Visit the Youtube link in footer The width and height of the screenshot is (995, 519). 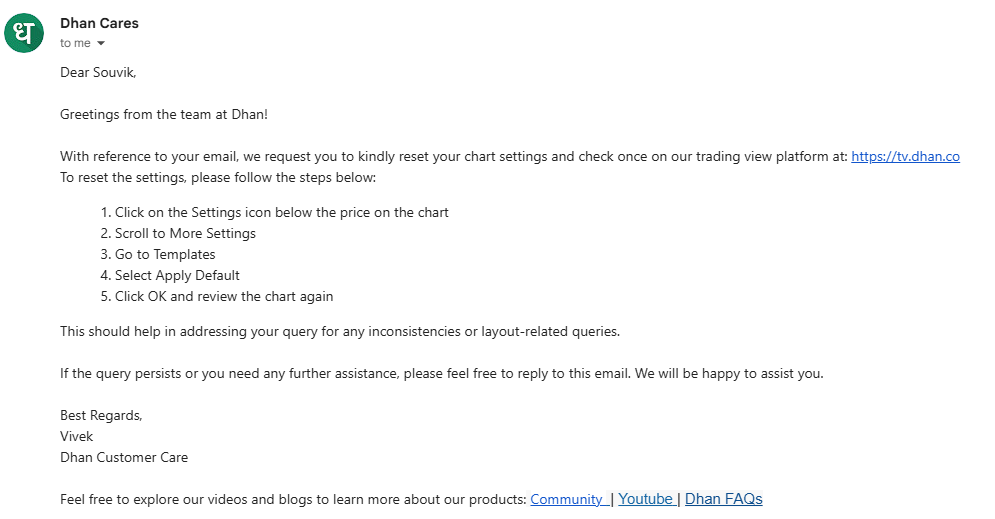point(645,499)
